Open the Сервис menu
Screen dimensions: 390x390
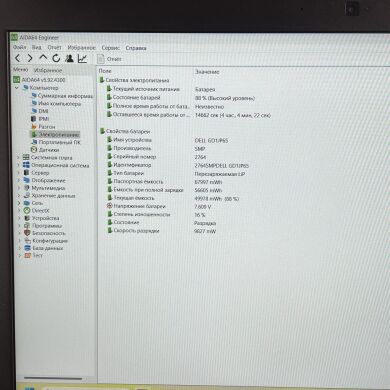(x=110, y=48)
